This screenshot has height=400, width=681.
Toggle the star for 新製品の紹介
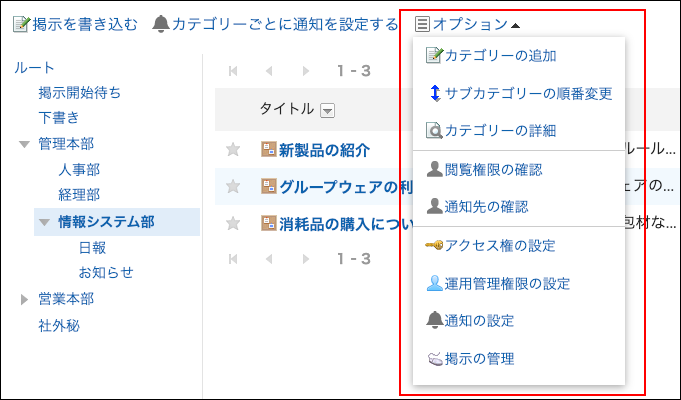233,150
